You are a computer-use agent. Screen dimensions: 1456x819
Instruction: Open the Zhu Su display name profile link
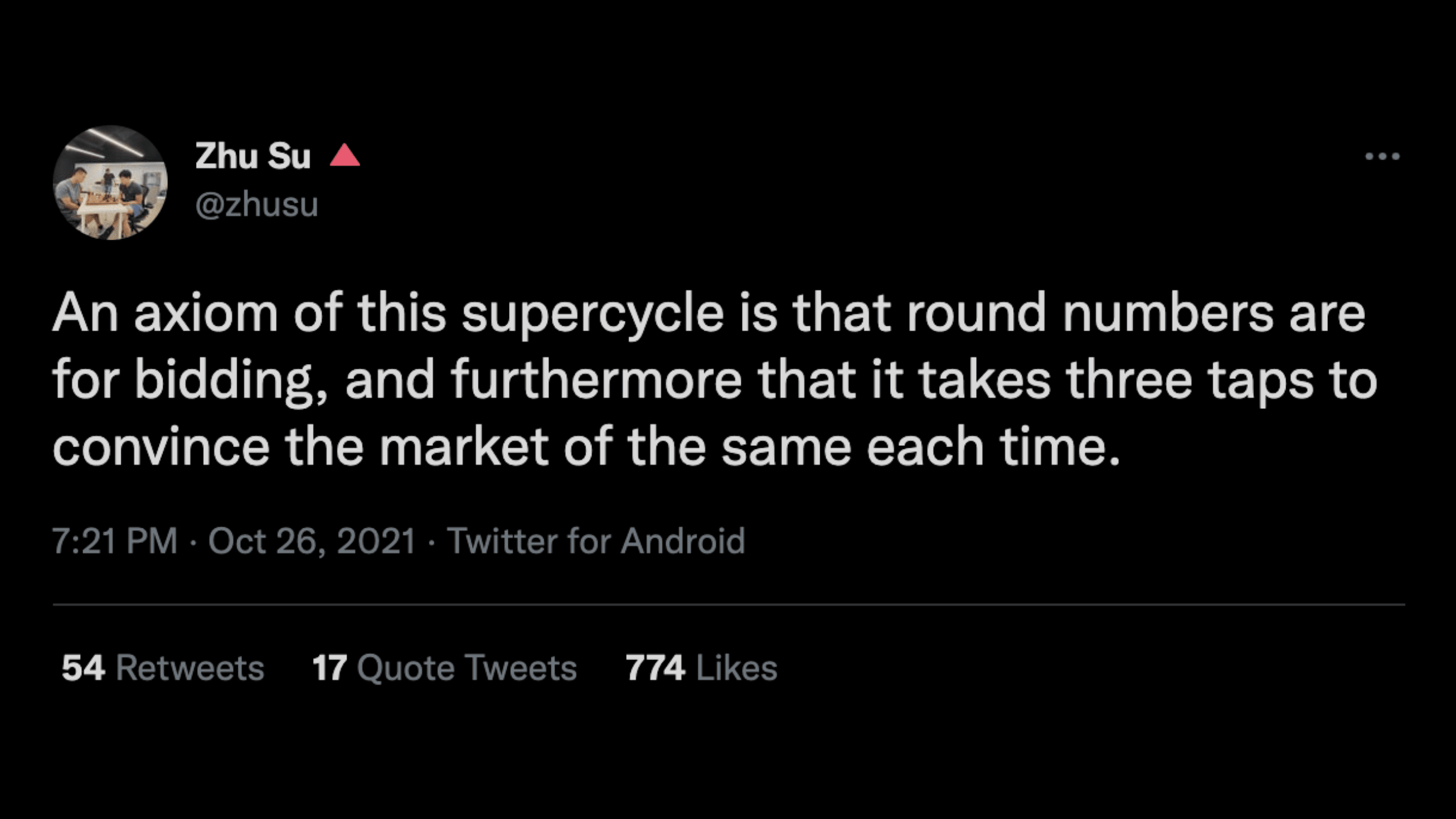252,156
